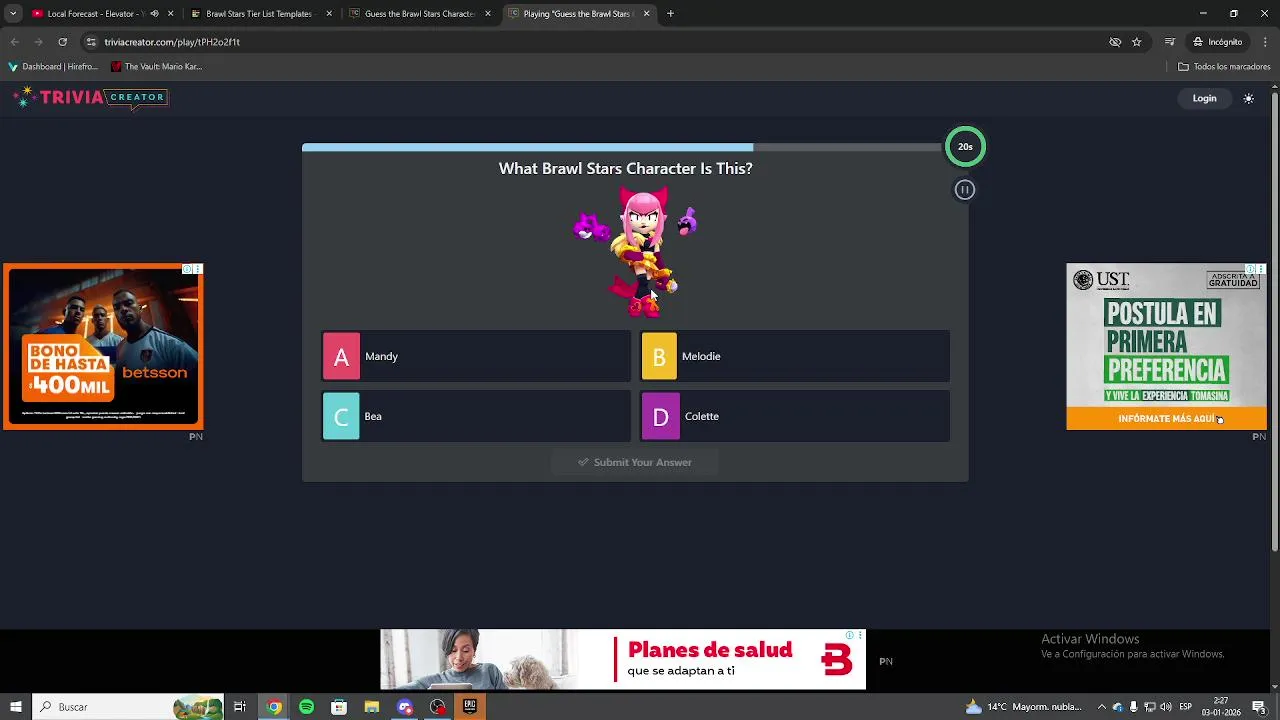
Task: Select answer D Colette
Action: click(x=795, y=416)
